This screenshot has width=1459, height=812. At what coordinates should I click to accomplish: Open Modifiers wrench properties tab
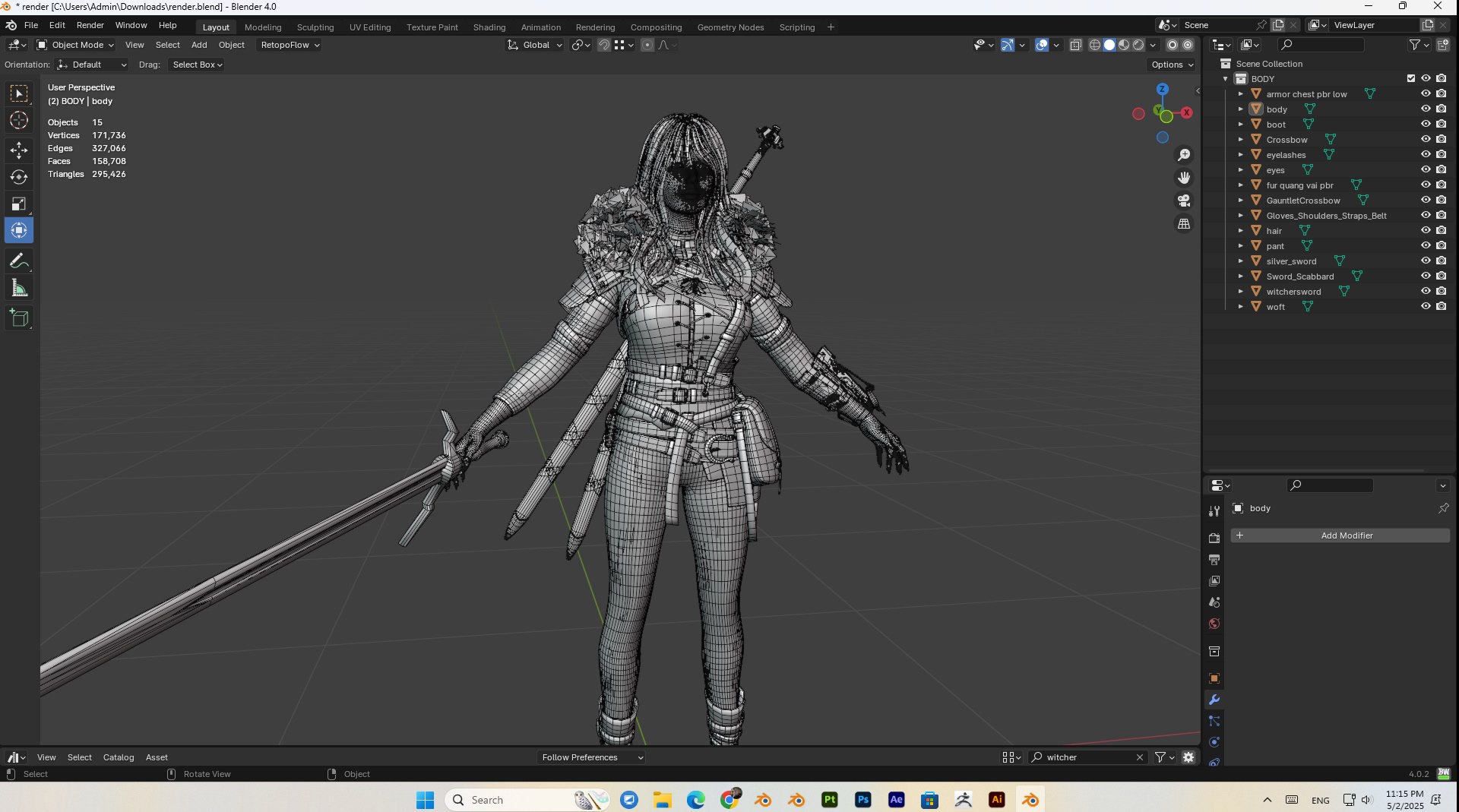(x=1214, y=700)
